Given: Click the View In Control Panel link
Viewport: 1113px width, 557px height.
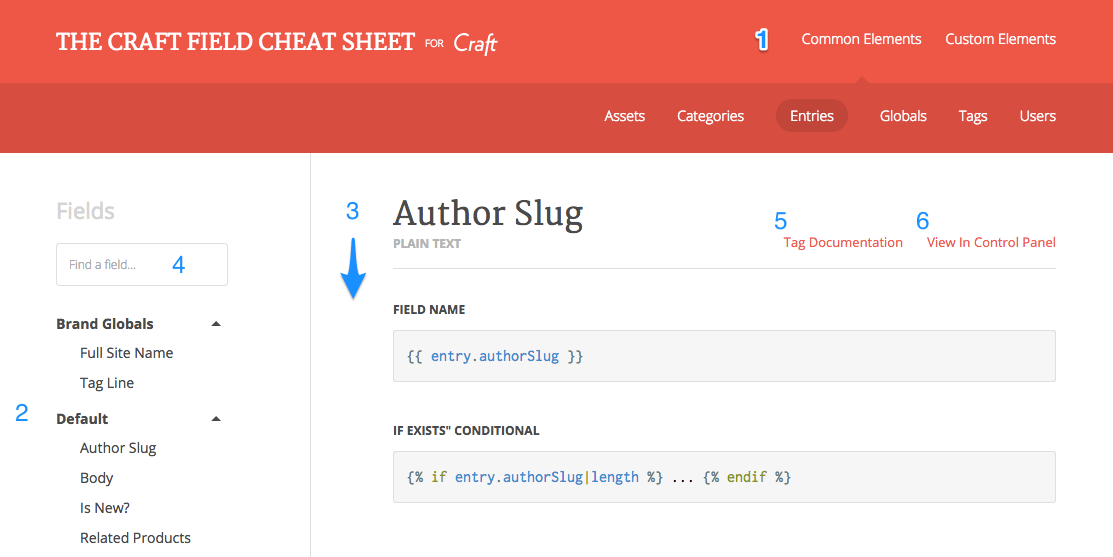Looking at the screenshot, I should (x=990, y=242).
